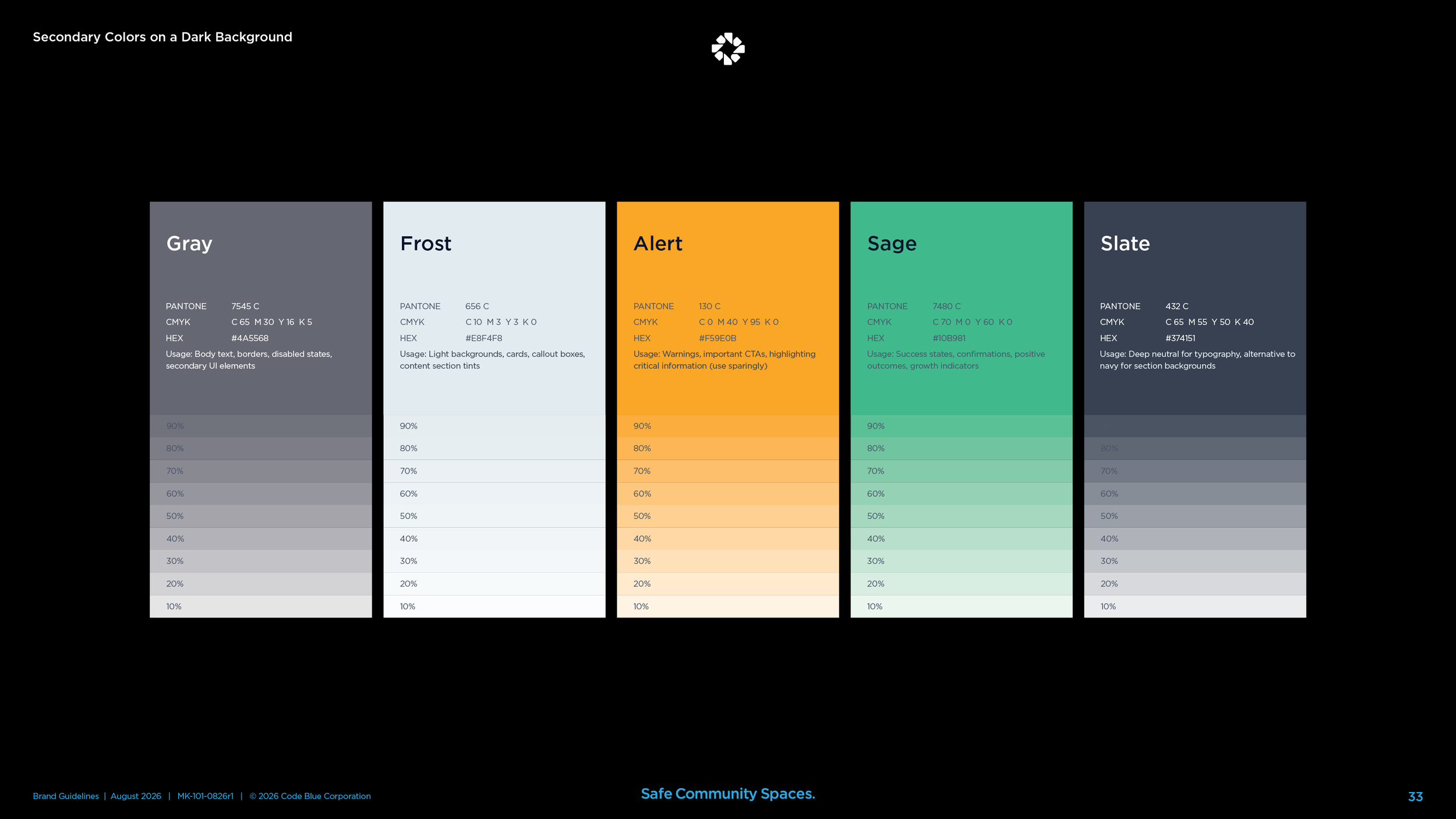Pick the Gray 50% tint strip
The image size is (1456, 819).
(260, 516)
